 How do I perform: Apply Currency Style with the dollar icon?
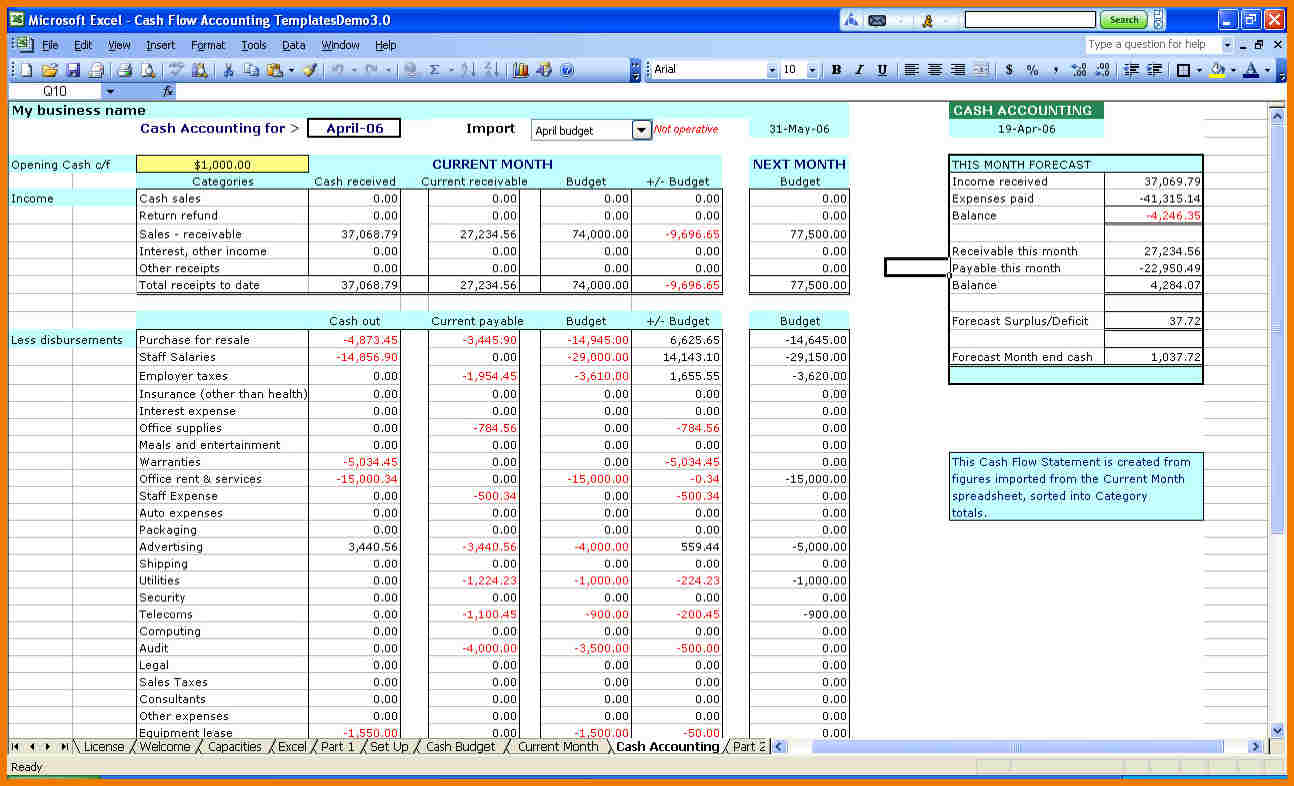(x=1009, y=70)
